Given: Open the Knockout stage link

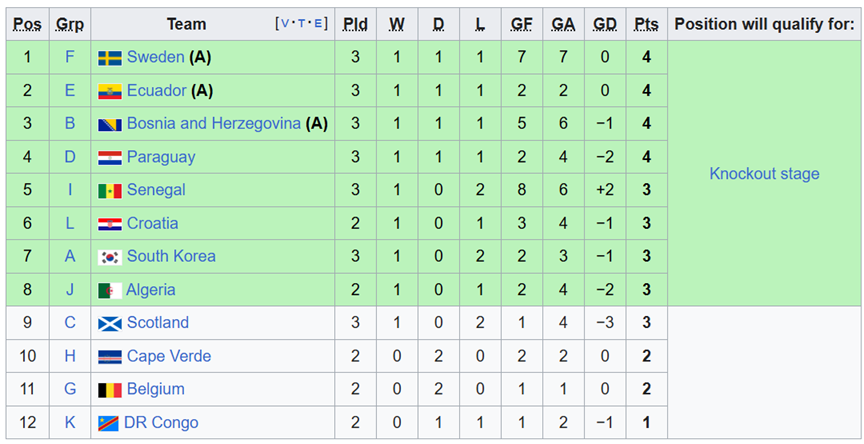Looking at the screenshot, I should (x=764, y=174).
